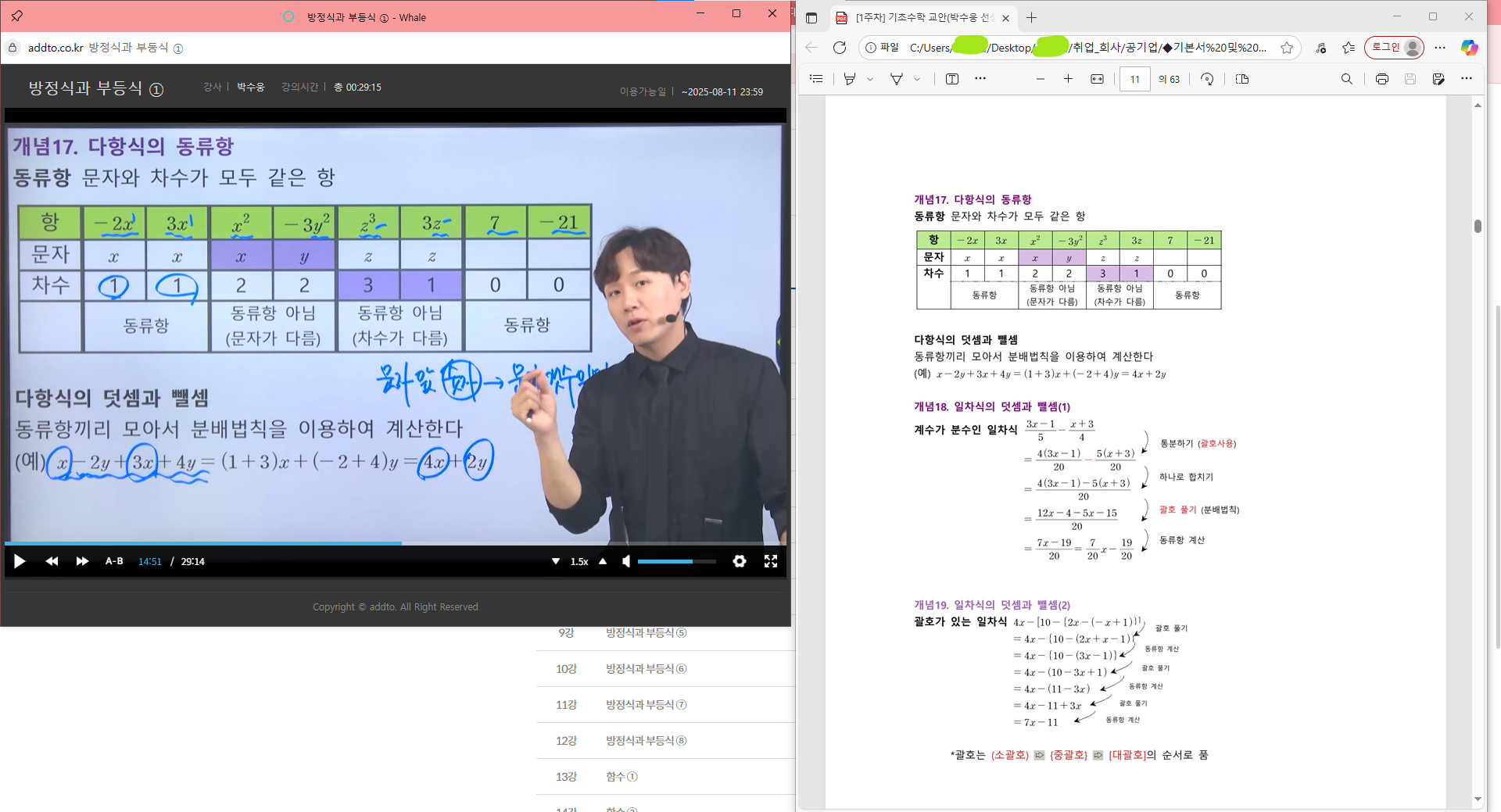Open PDF table of contents panel

[816, 79]
